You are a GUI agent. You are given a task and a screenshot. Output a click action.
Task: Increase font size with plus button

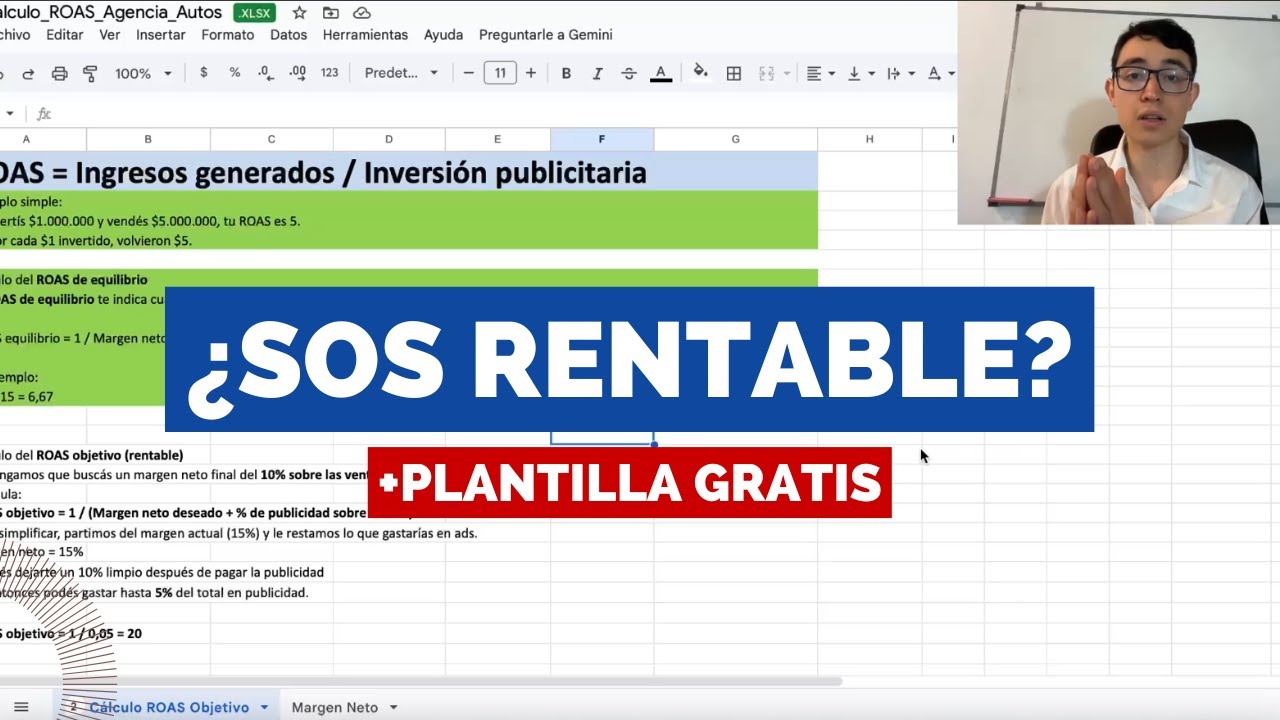531,73
